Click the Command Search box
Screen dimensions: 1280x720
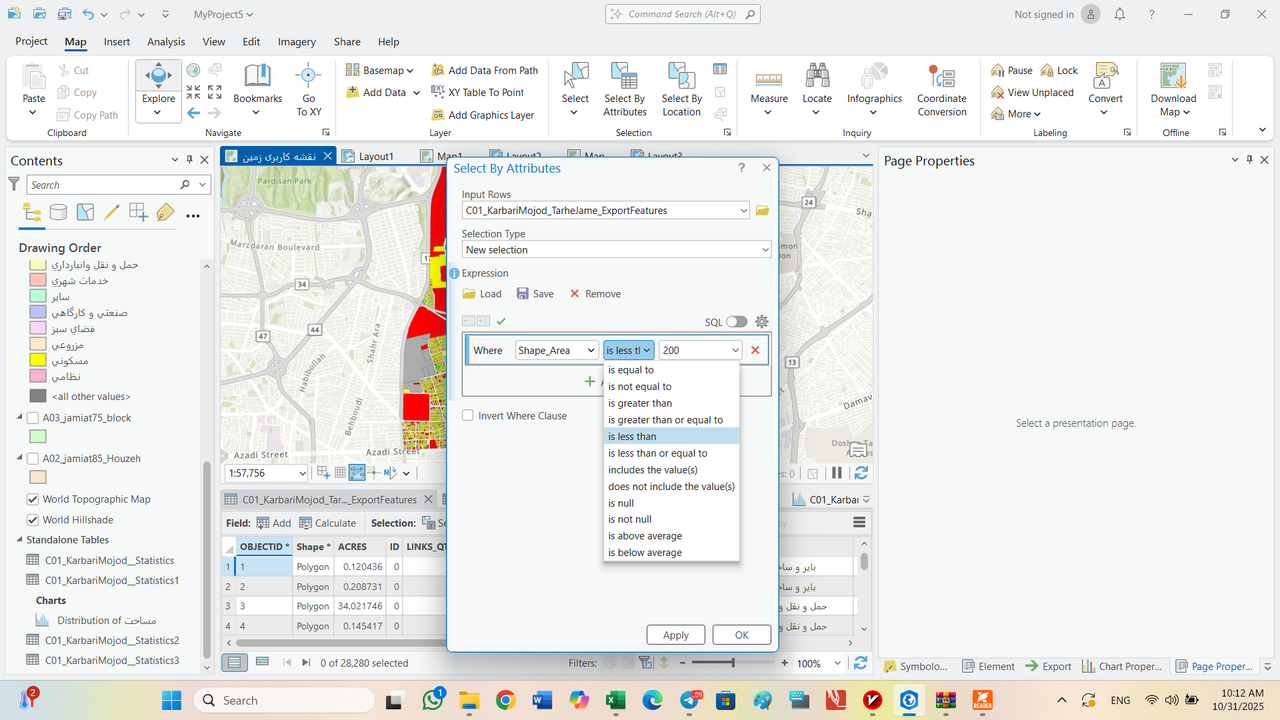(683, 14)
